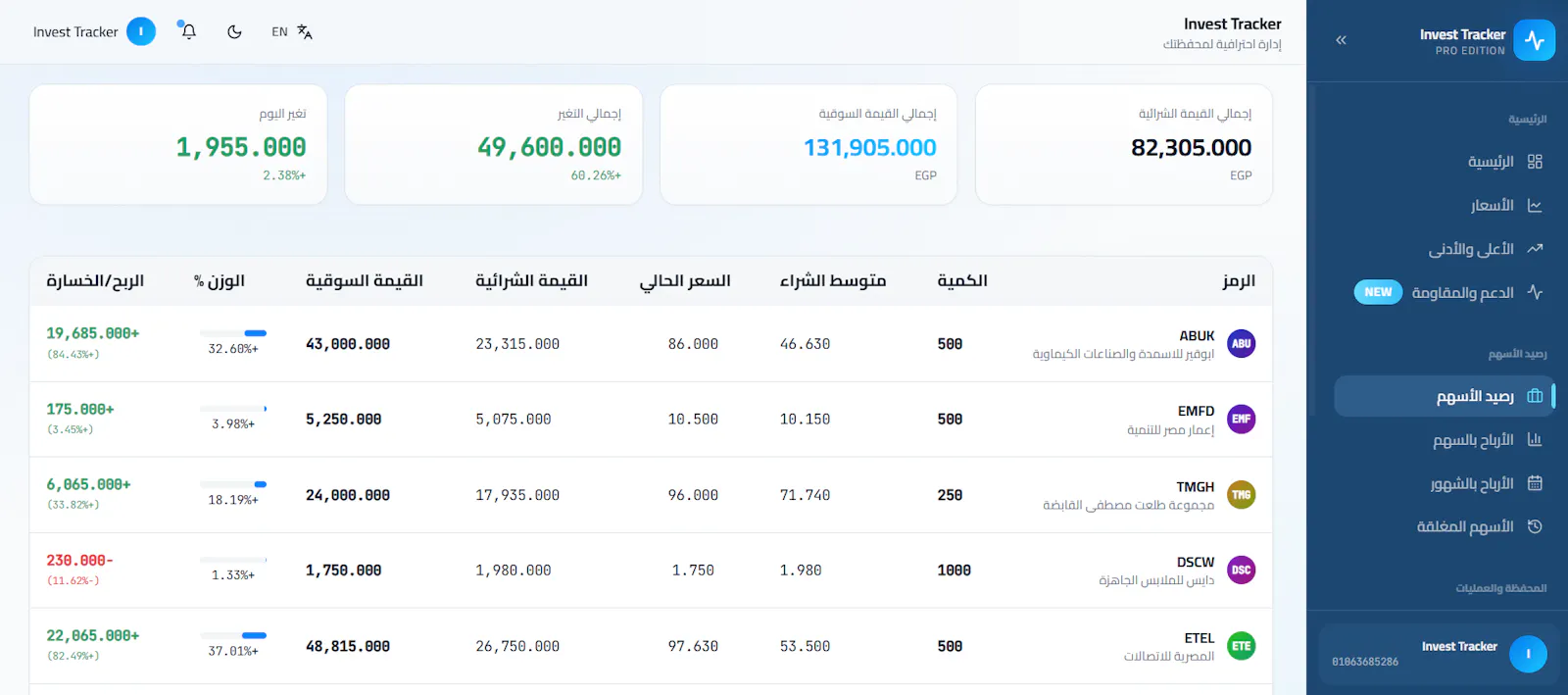The image size is (1568, 695).
Task: Open الدعم والمقاومة pulse icon
Action: [x=1535, y=292]
